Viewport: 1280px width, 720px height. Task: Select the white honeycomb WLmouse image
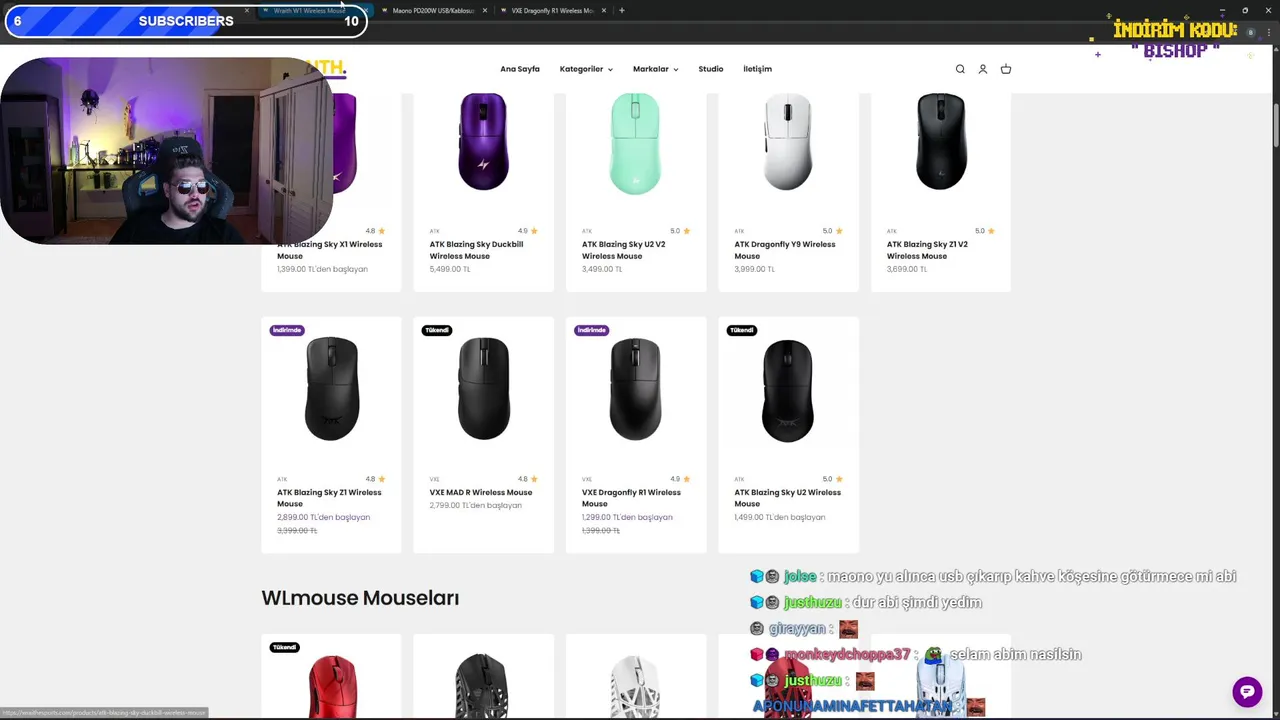point(635,686)
